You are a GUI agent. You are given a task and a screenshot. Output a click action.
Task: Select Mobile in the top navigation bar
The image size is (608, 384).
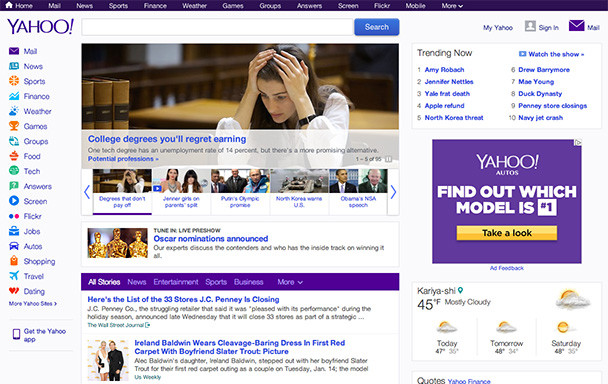coord(415,6)
